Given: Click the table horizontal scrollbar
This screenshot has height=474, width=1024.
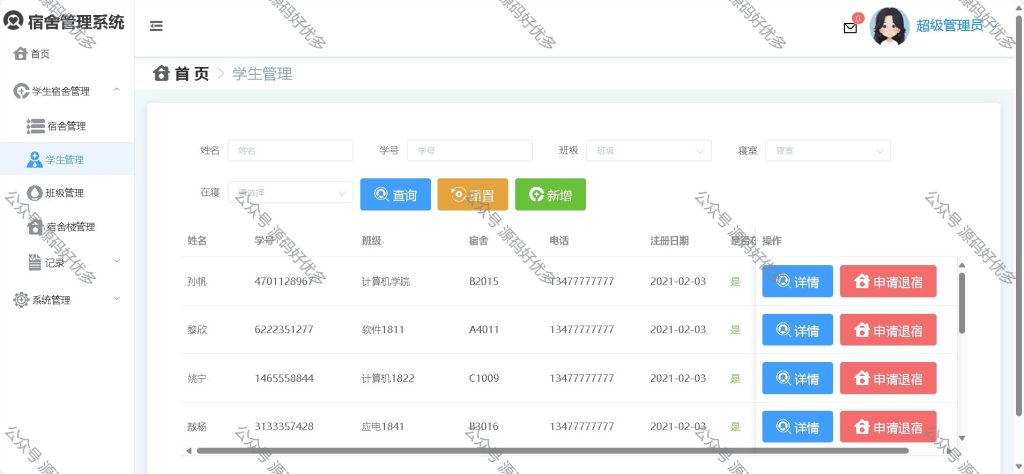Looking at the screenshot, I should click(x=552, y=450).
